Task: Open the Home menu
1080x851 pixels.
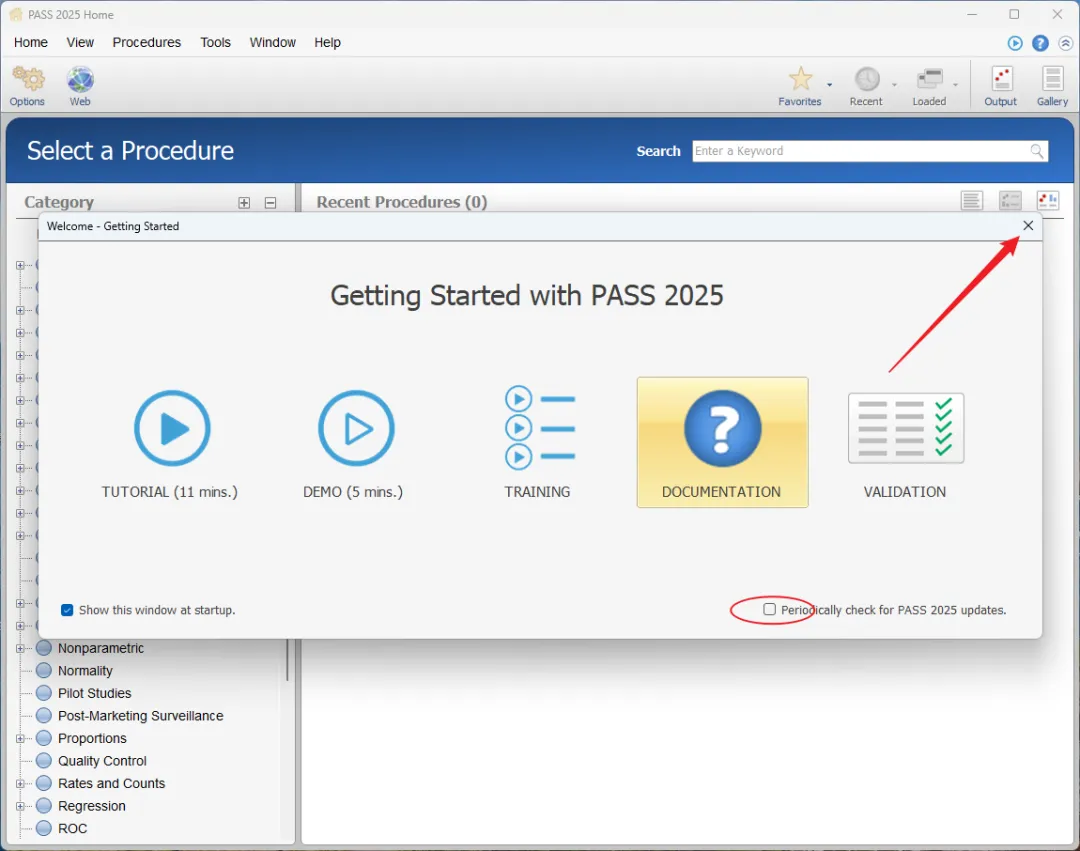Action: pyautogui.click(x=31, y=43)
